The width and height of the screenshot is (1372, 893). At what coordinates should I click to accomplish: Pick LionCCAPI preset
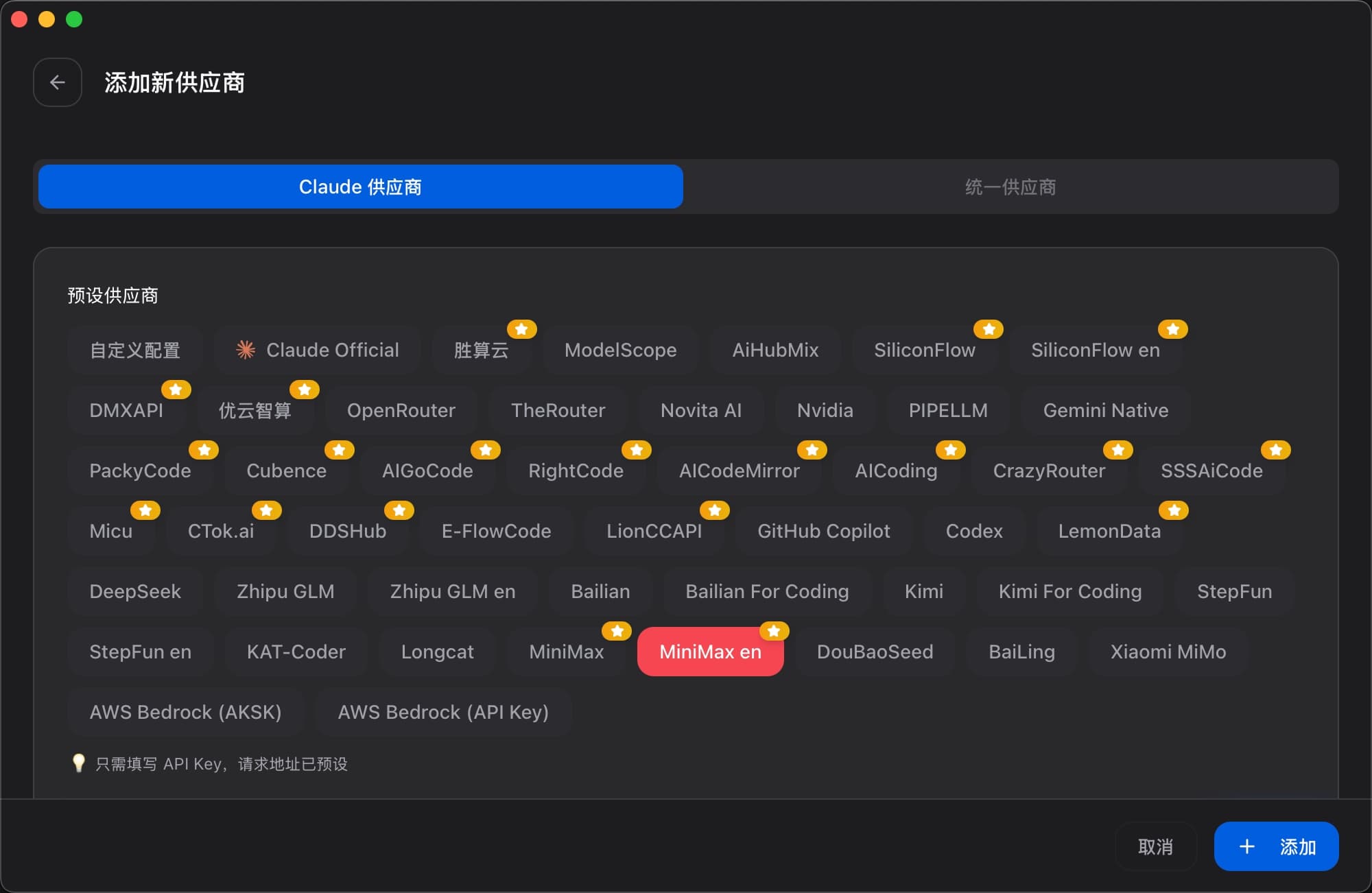[x=654, y=531]
